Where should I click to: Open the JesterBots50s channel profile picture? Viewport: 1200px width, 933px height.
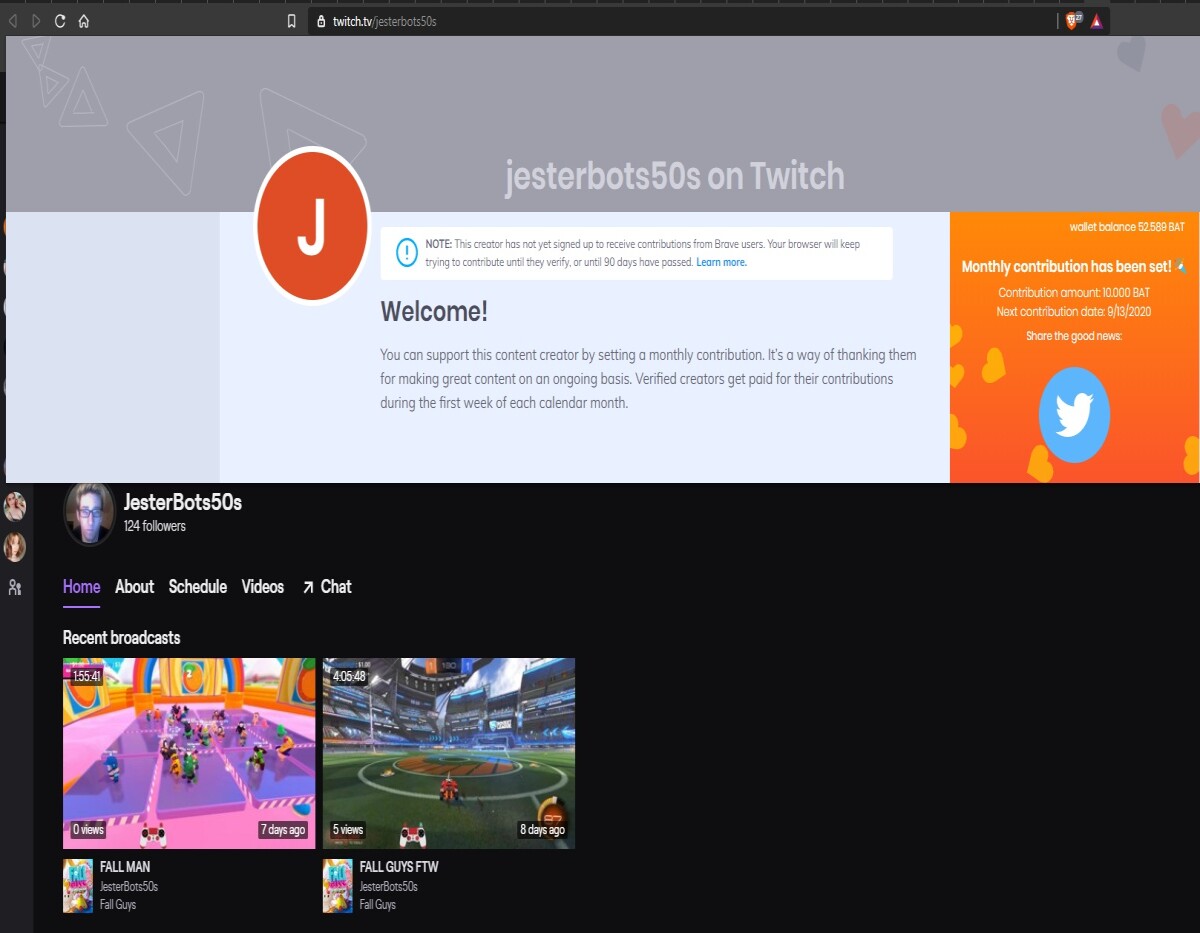coord(89,513)
